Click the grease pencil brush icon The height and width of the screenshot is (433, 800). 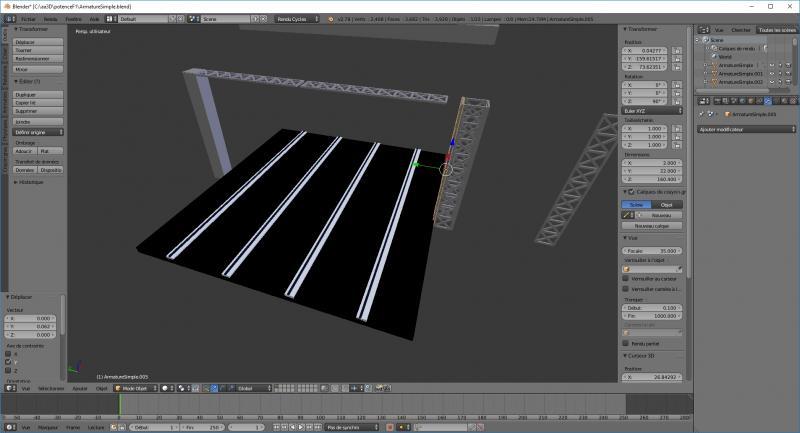pyautogui.click(x=627, y=215)
